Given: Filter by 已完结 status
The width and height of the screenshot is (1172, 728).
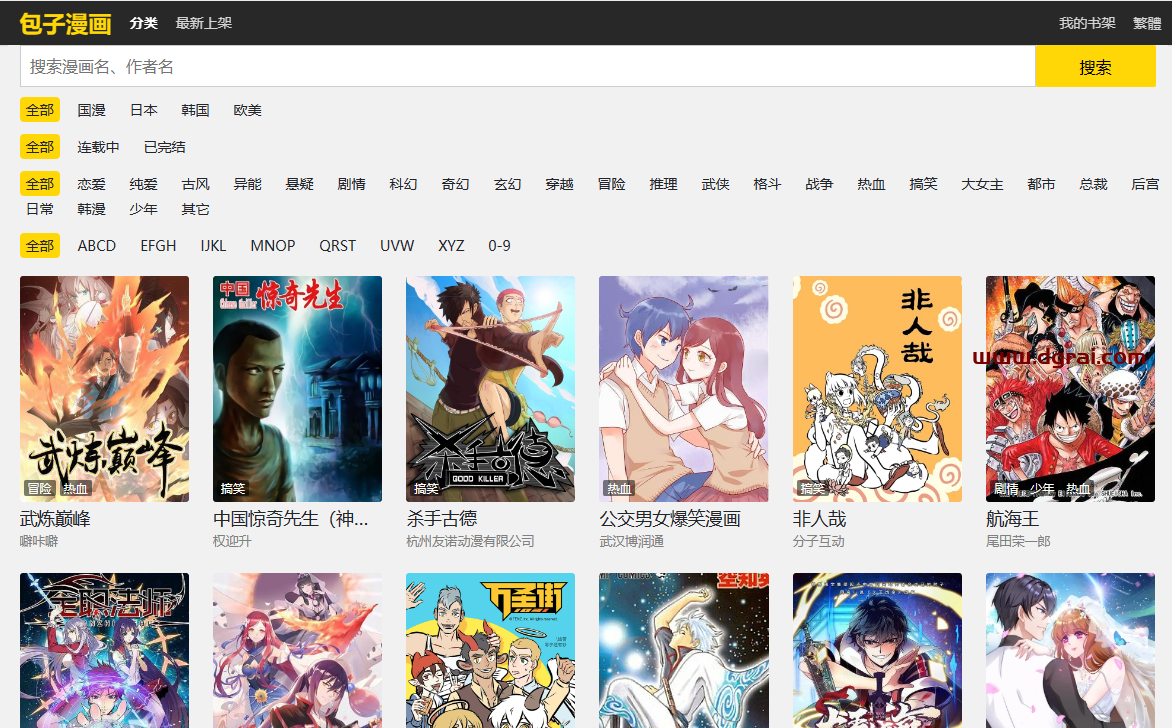Looking at the screenshot, I should click(164, 147).
